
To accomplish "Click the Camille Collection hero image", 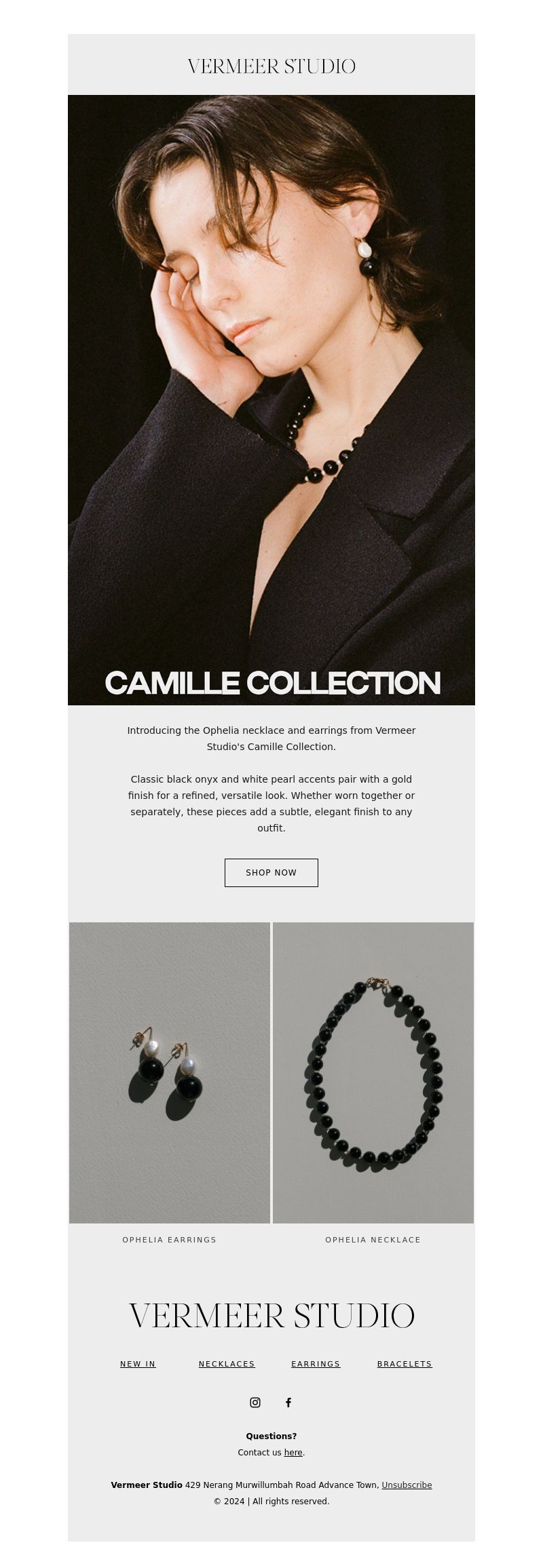I will point(271,400).
